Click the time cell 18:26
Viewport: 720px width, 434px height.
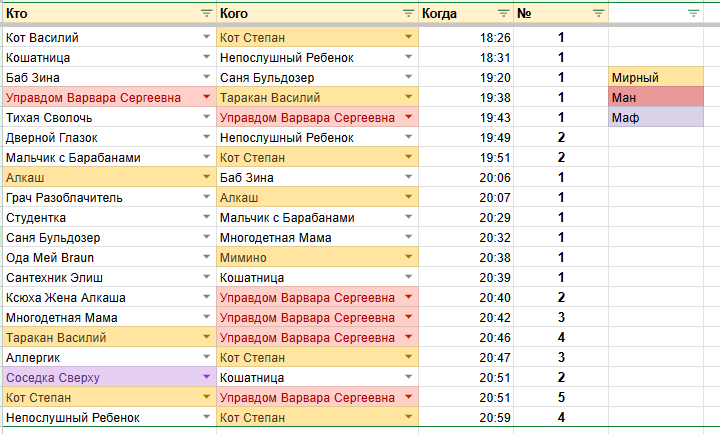[466, 37]
